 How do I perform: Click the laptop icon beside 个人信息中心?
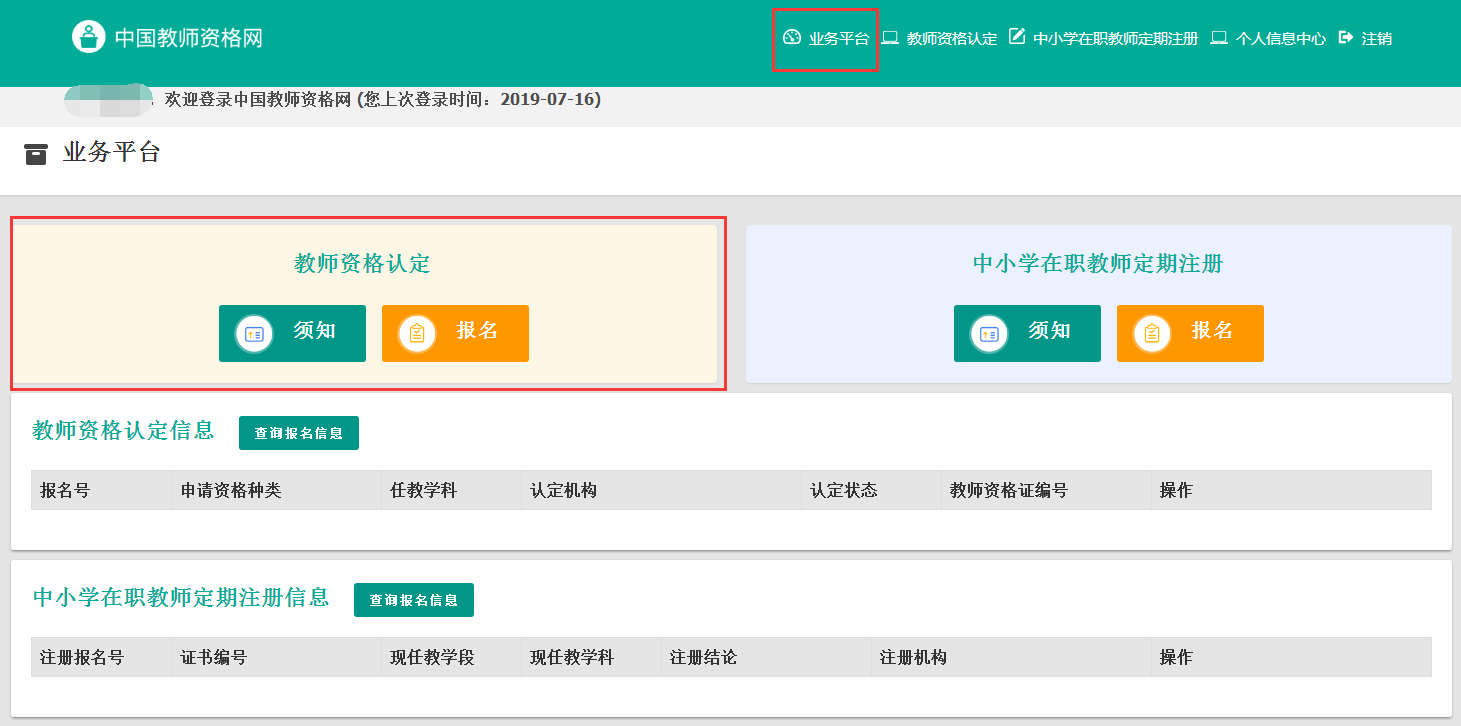pyautogui.click(x=1219, y=38)
